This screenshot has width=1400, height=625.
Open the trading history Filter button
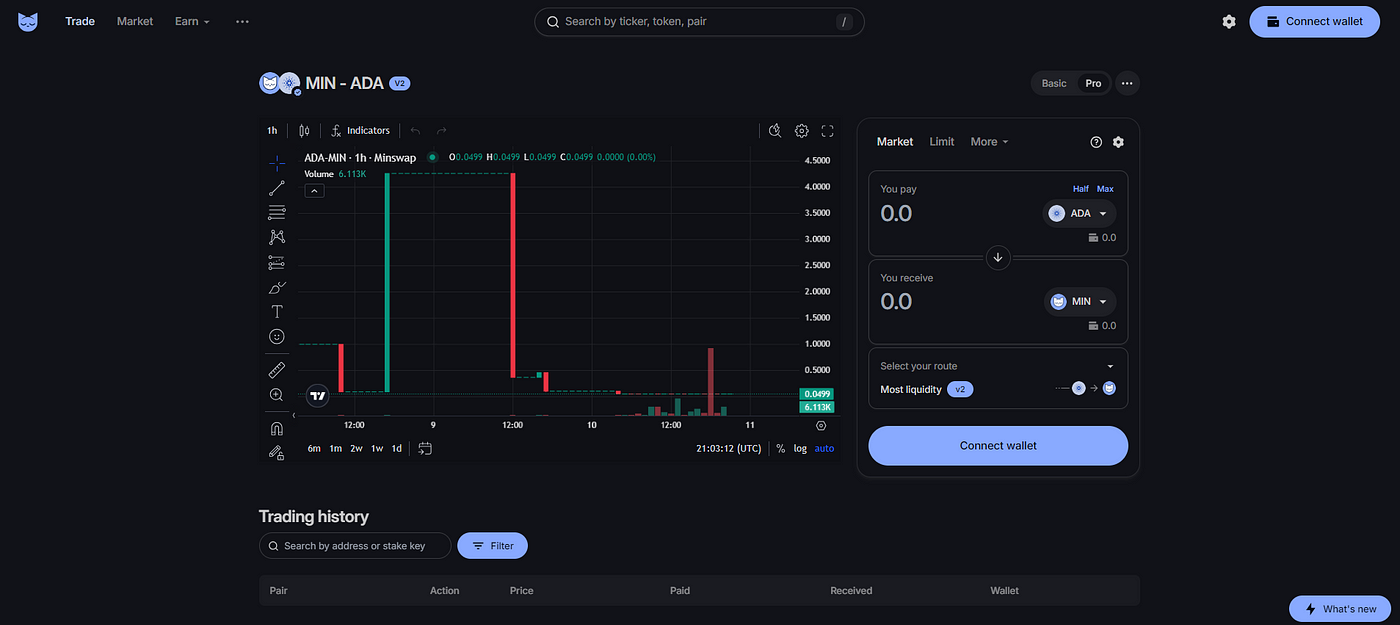point(492,546)
